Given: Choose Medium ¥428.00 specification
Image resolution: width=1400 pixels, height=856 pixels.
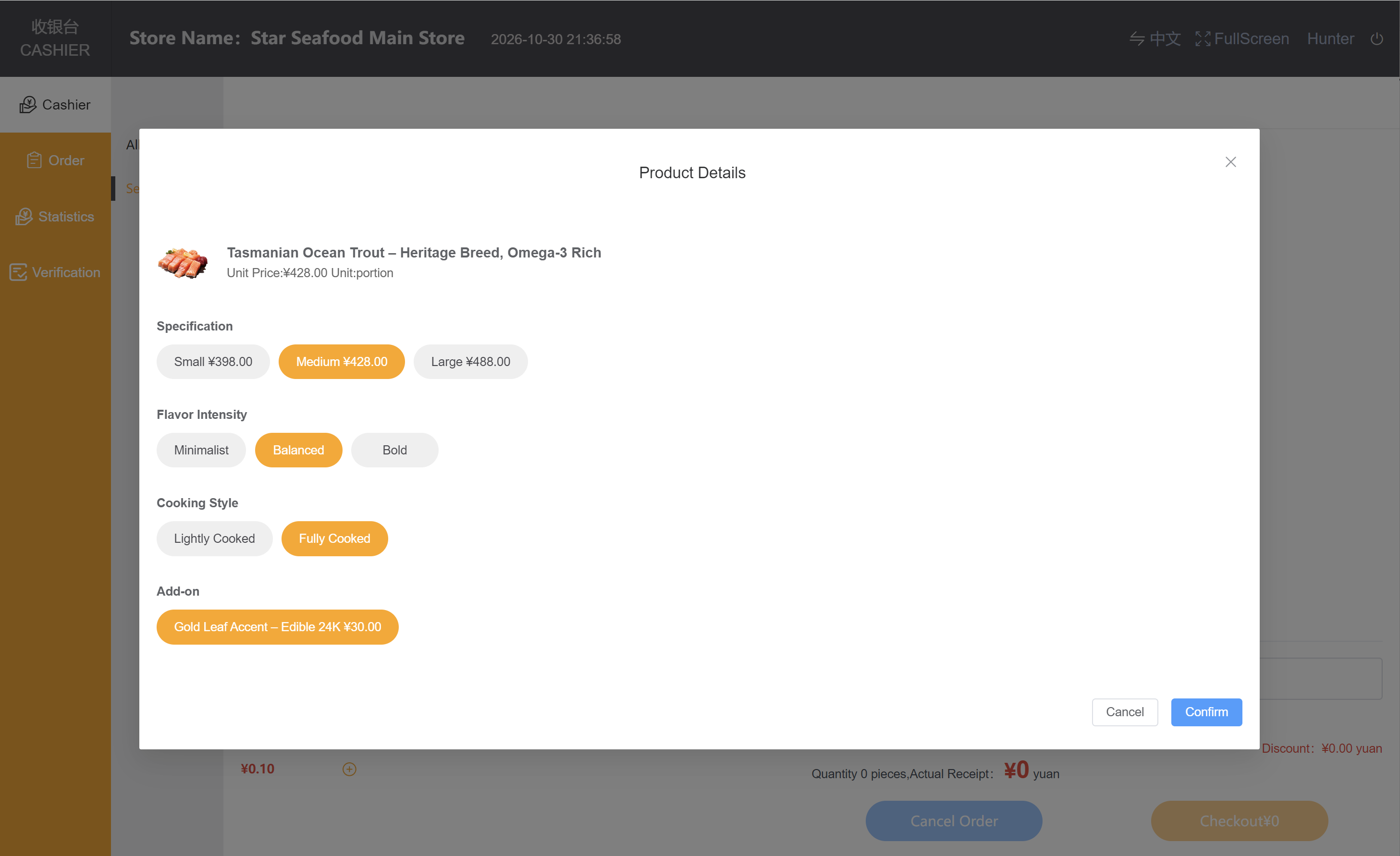Looking at the screenshot, I should coord(342,362).
